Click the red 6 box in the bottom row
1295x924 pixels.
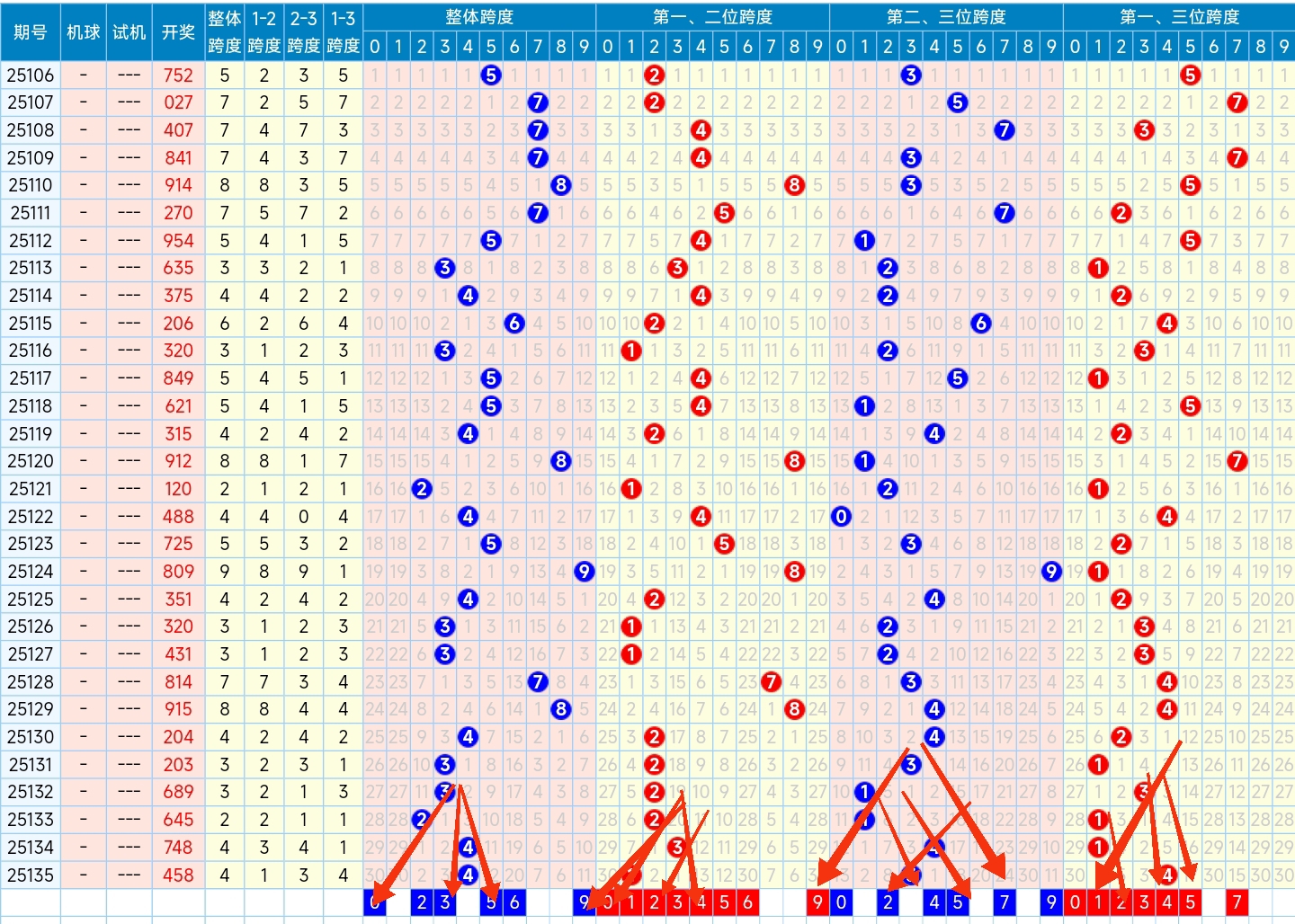747,902
